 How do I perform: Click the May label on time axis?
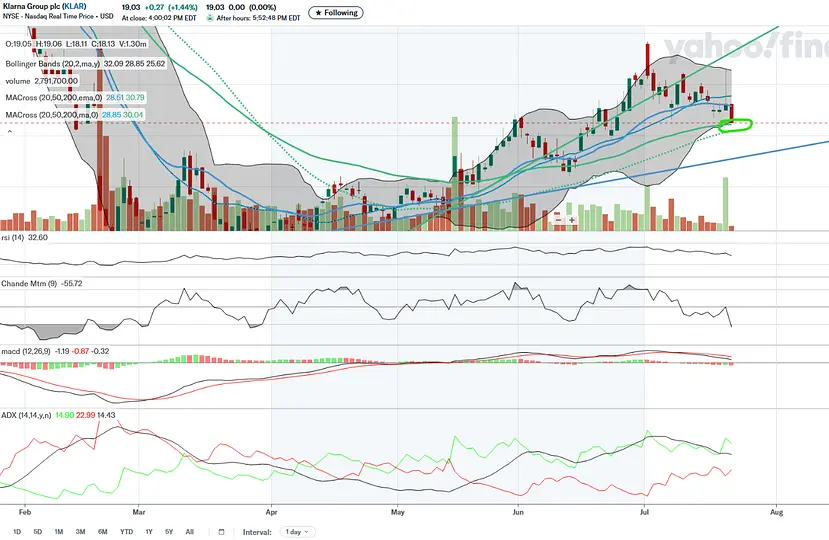[x=398, y=512]
